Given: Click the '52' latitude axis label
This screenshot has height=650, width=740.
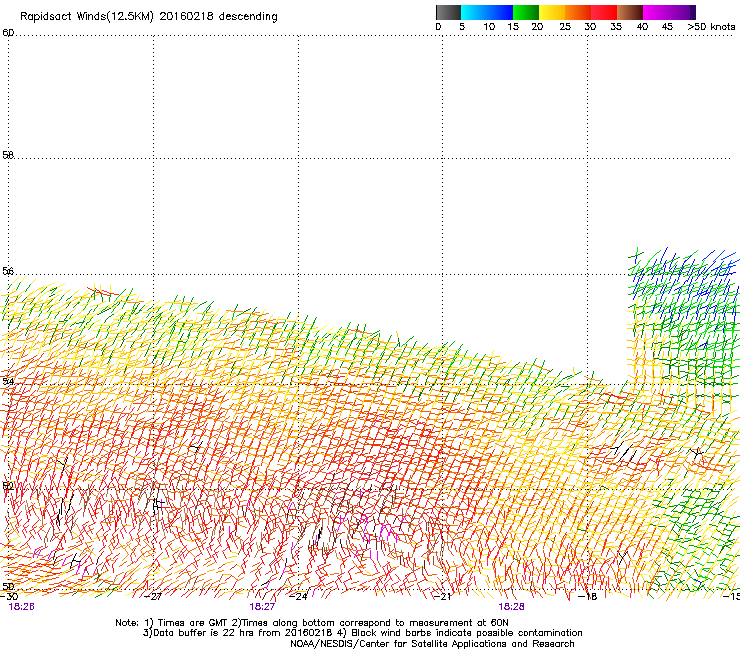Looking at the screenshot, I should click(8, 486).
